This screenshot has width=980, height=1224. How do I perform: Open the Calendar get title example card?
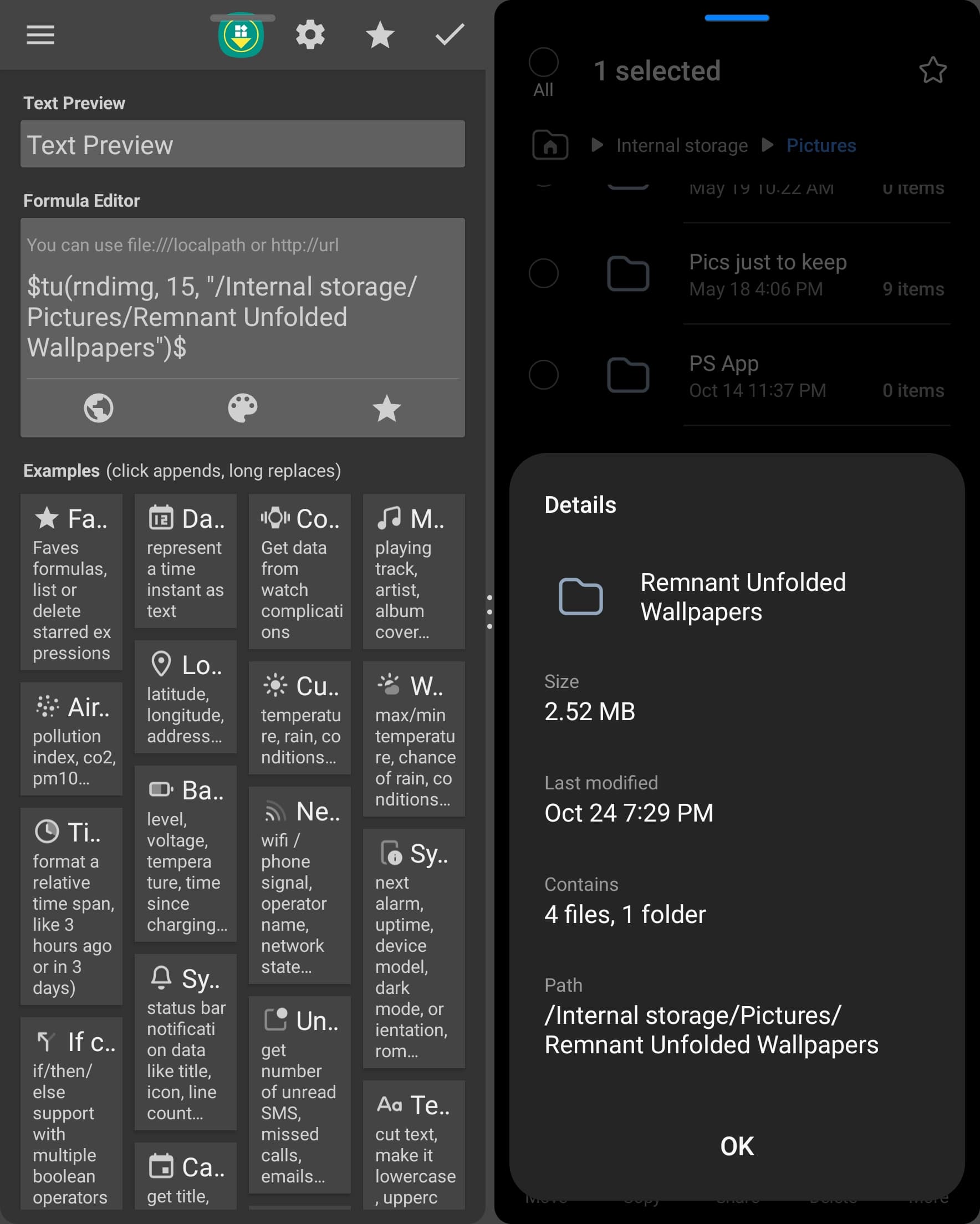point(186,1176)
